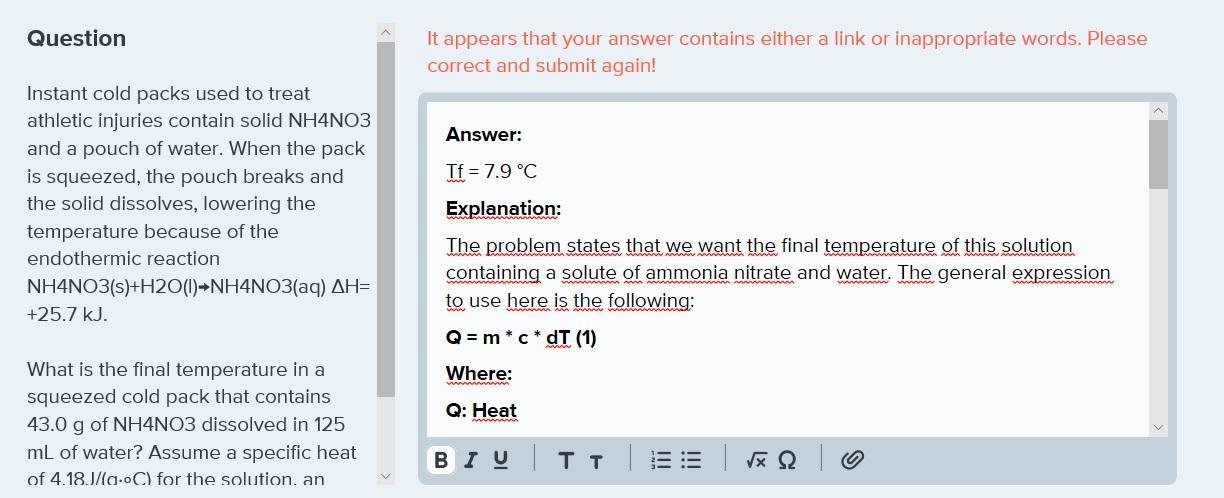Screen dimensions: 1224x498
Task: Apply small heading text size
Action: [x=596, y=461]
